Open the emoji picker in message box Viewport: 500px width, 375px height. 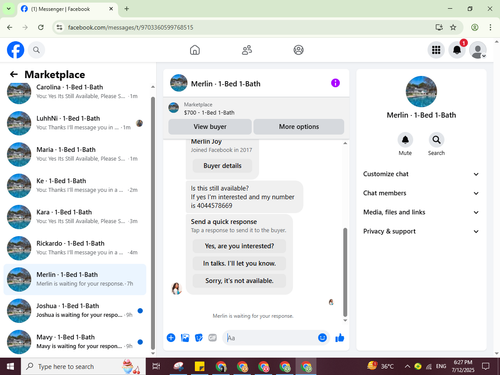pyautogui.click(x=322, y=338)
